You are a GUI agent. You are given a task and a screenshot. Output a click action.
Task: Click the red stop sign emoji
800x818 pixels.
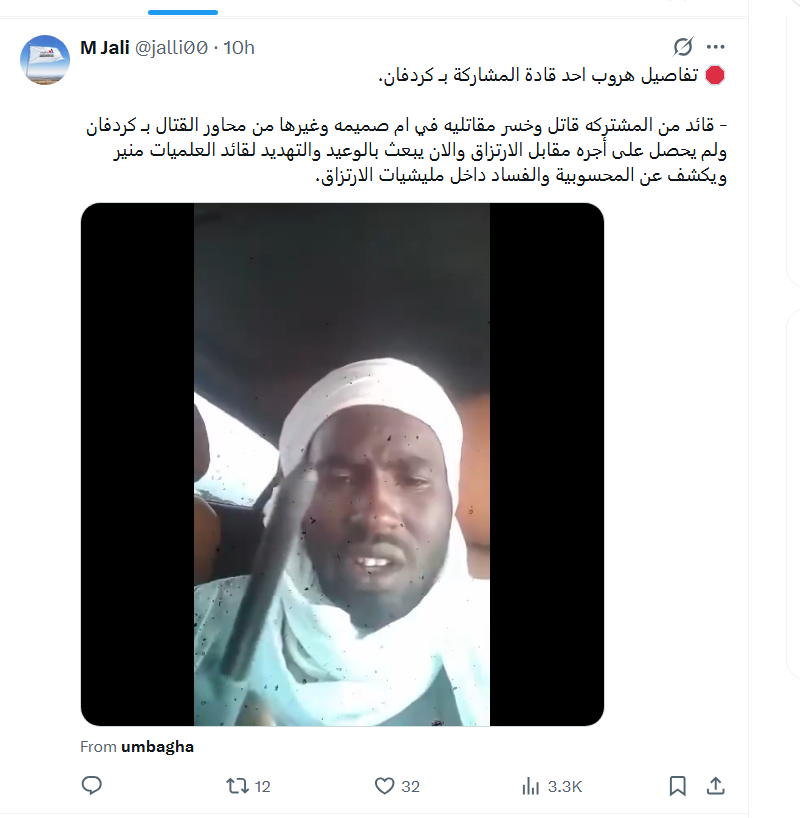click(x=714, y=75)
